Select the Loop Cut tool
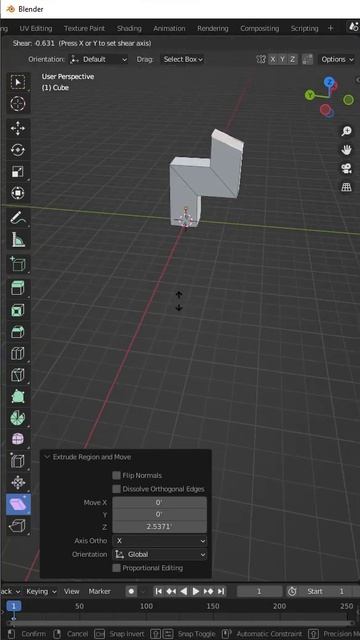The width and height of the screenshot is (360, 640). [x=18, y=353]
